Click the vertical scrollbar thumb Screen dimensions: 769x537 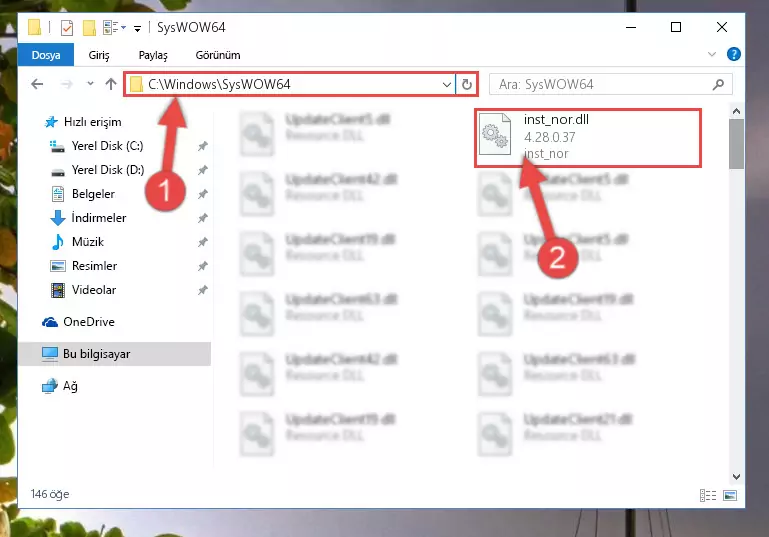[x=736, y=144]
